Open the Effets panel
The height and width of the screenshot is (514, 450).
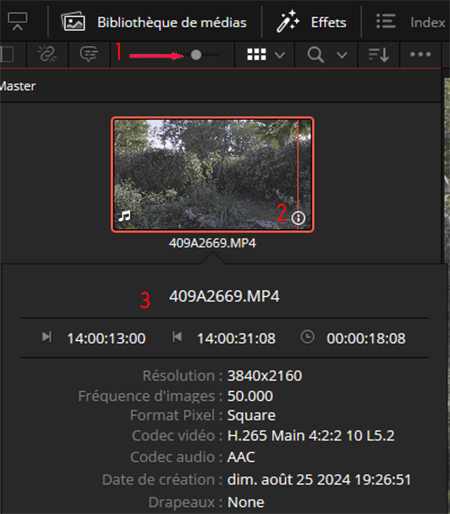[312, 22]
